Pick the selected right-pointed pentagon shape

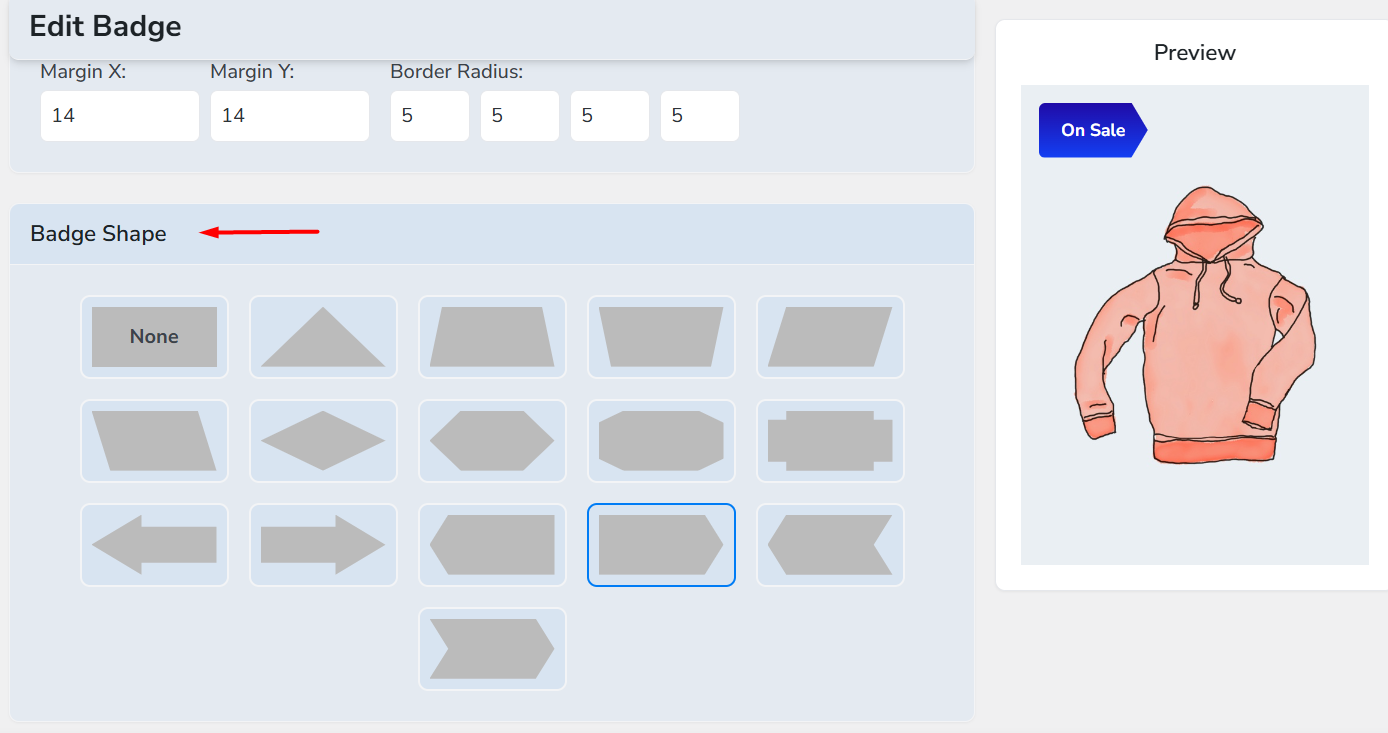click(661, 545)
